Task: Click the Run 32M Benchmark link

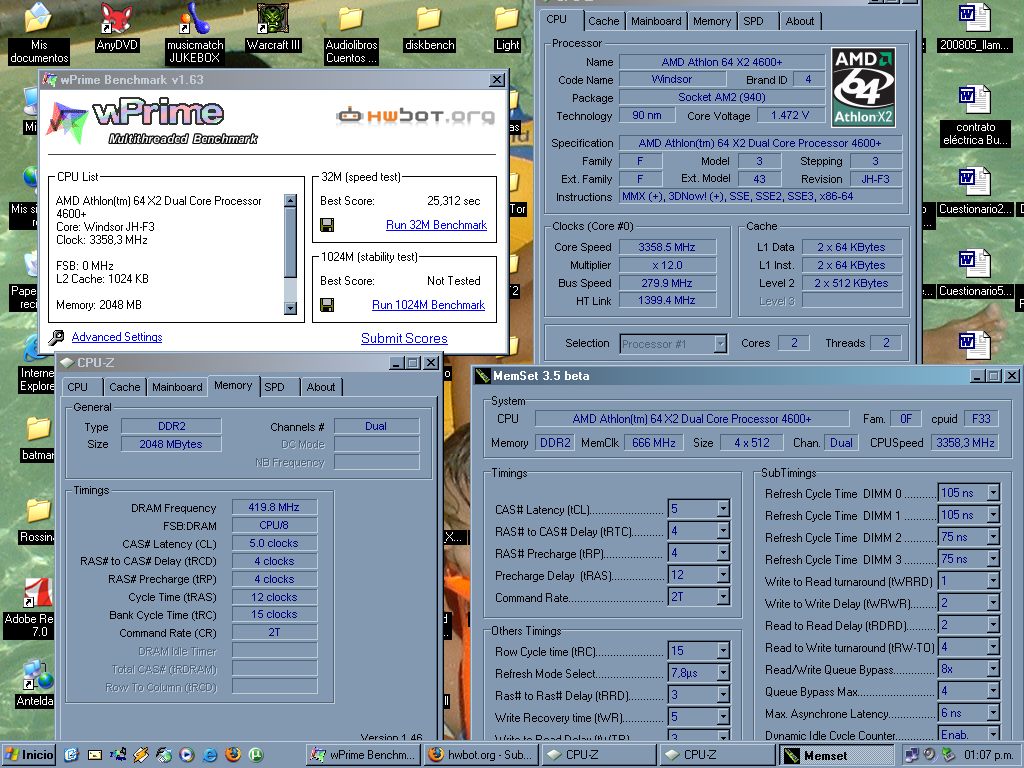Action: click(x=436, y=225)
